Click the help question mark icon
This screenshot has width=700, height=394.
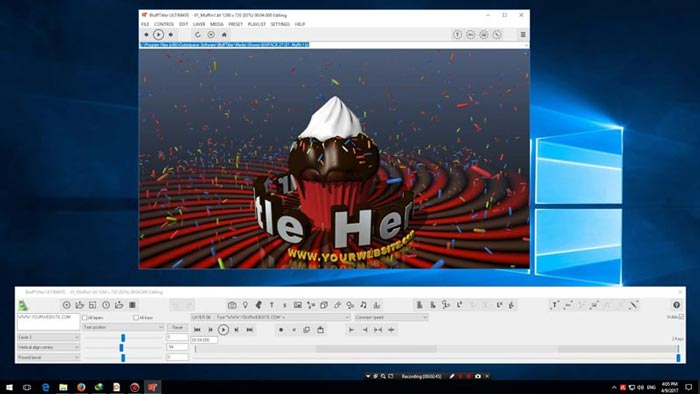click(x=676, y=305)
